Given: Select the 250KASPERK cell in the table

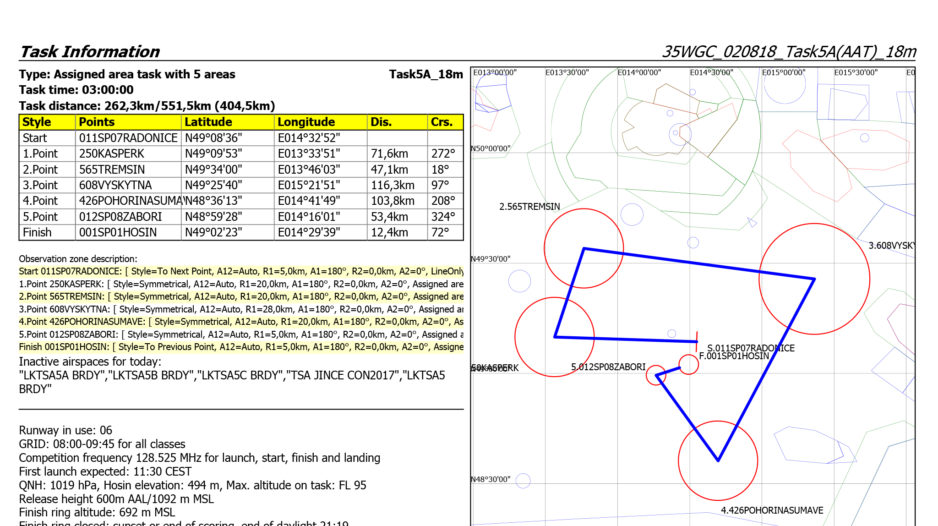Looking at the screenshot, I should click(114, 154).
